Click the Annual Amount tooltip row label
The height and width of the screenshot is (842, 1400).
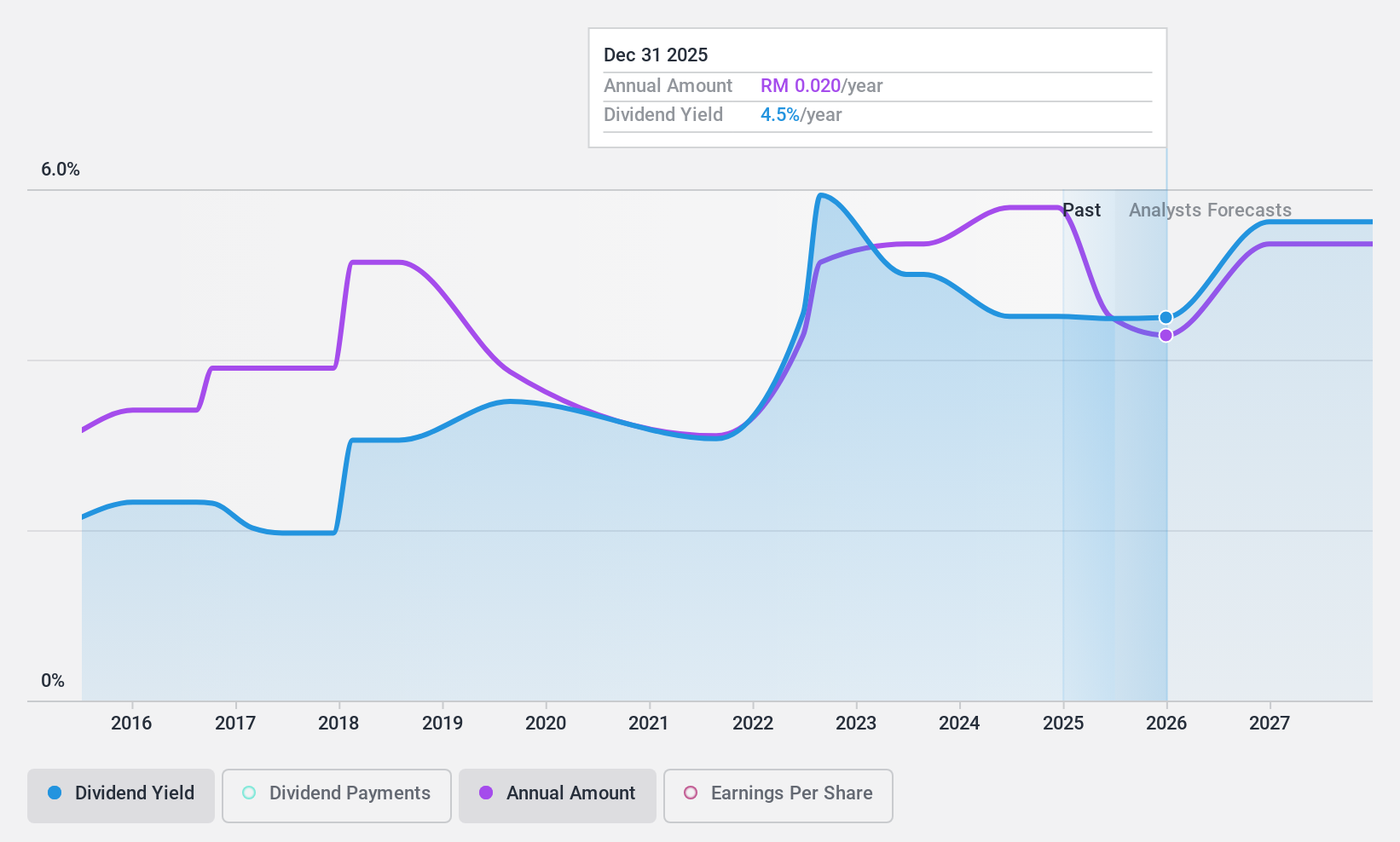(x=668, y=86)
